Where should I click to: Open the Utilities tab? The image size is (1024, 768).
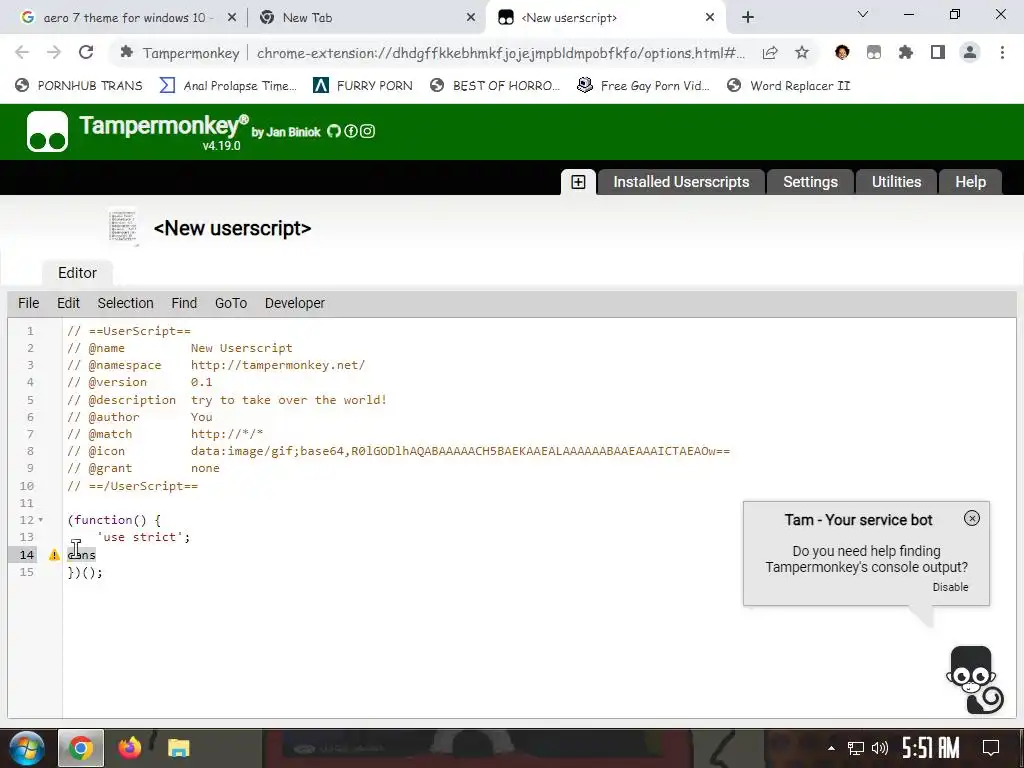click(x=896, y=182)
